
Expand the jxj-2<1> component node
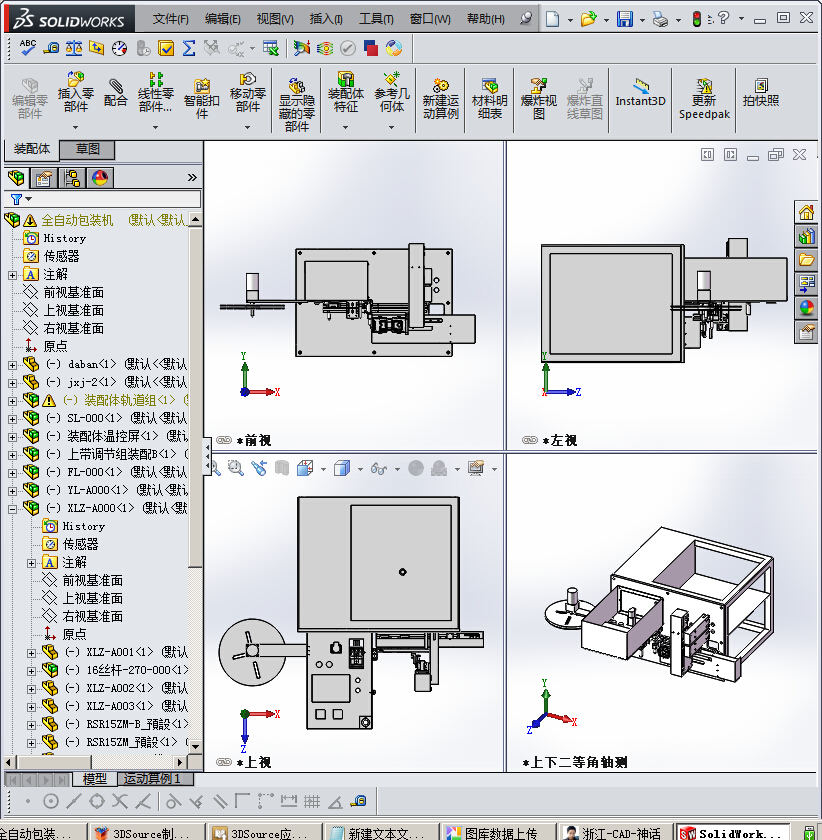click(x=12, y=384)
